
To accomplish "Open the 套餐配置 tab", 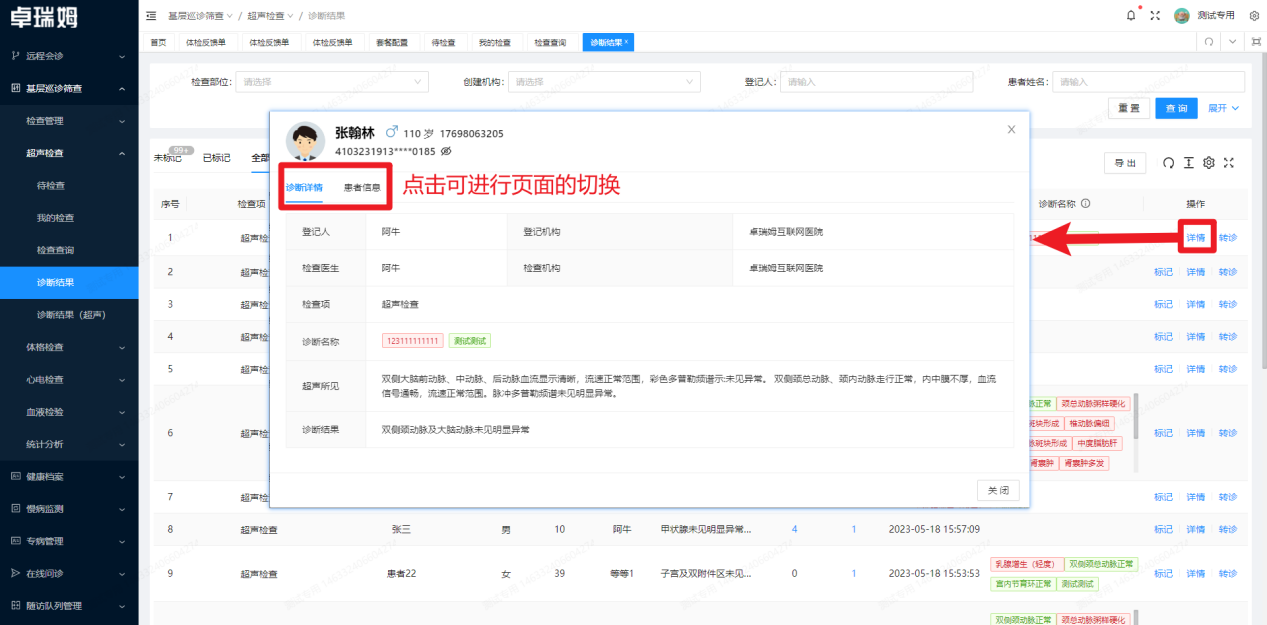I will point(392,42).
